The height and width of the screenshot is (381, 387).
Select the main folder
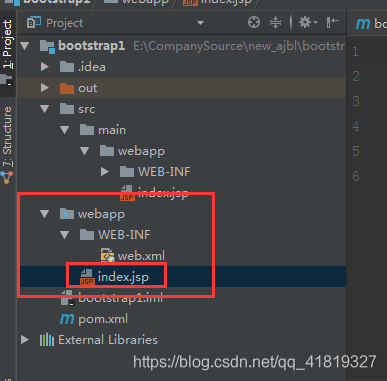pyautogui.click(x=112, y=130)
